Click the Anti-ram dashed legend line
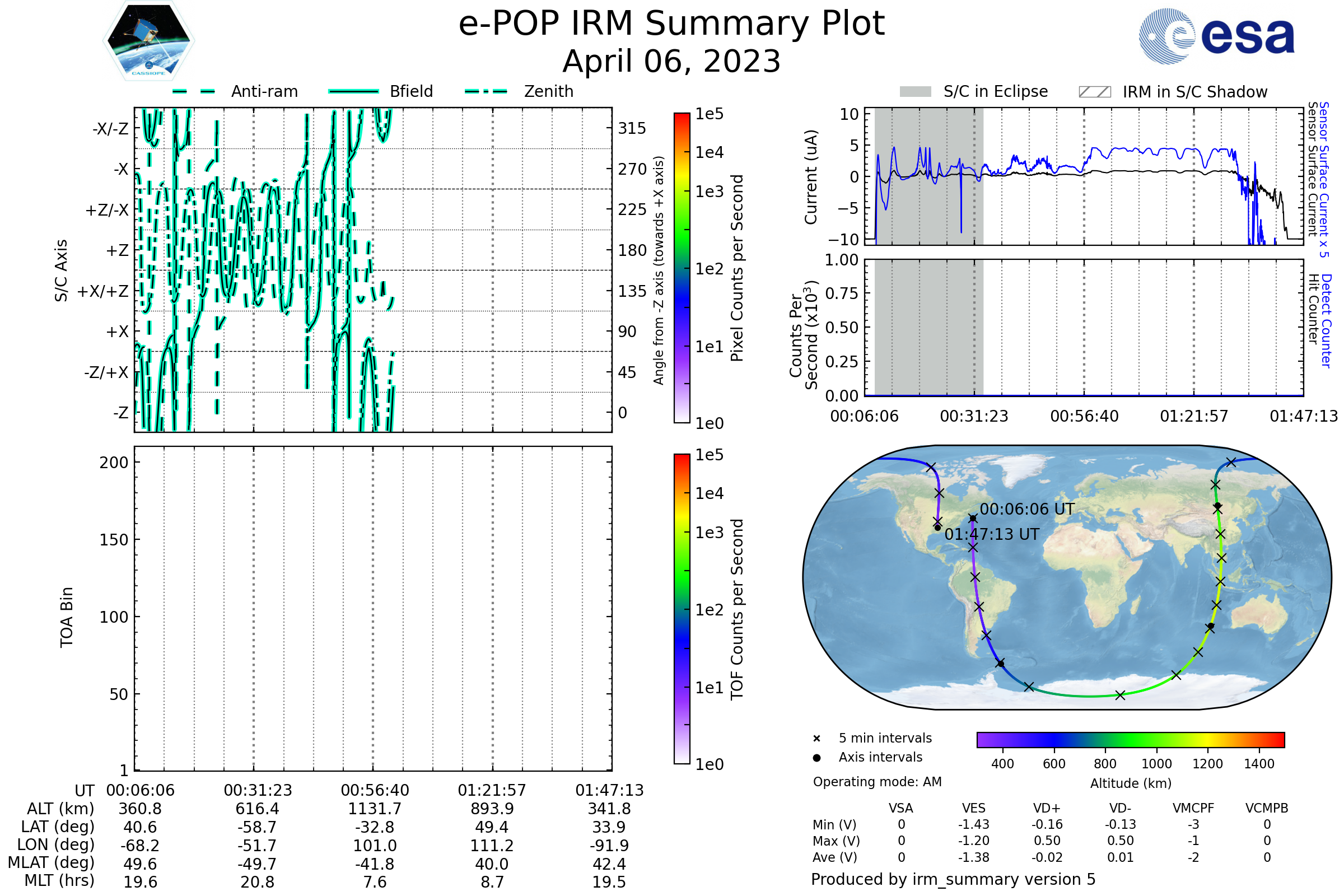 click(x=194, y=91)
